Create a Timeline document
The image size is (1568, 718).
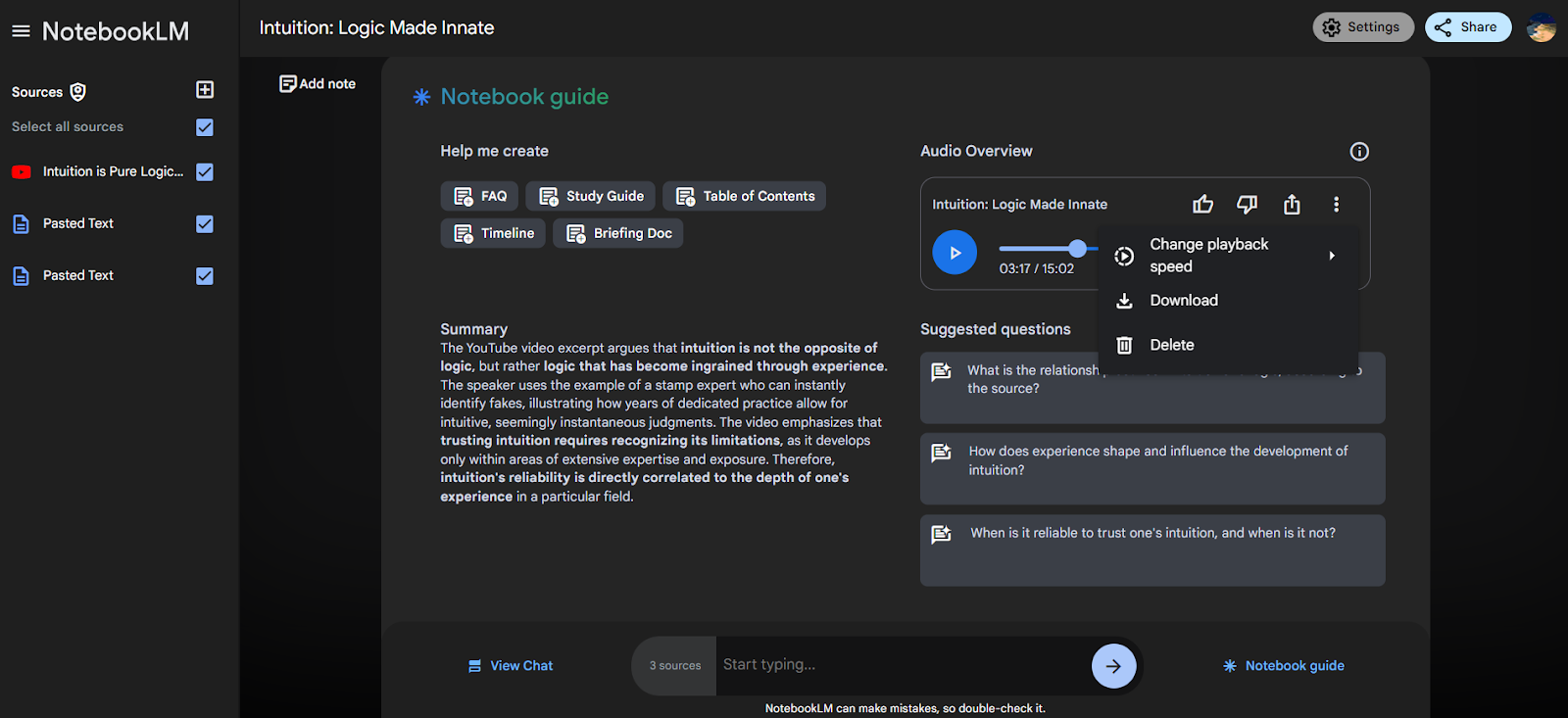(x=493, y=233)
